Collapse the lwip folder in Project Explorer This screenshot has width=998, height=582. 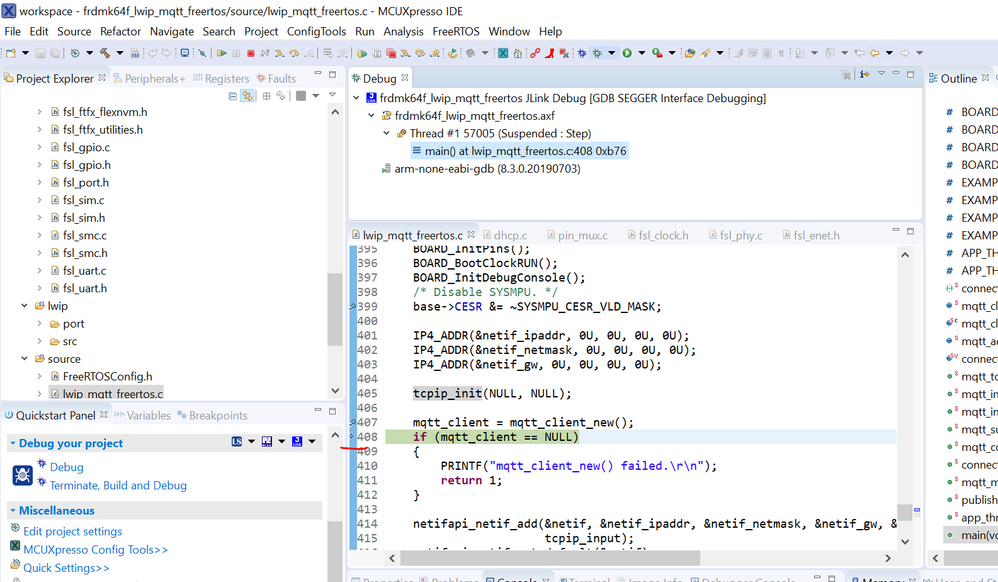point(24,306)
